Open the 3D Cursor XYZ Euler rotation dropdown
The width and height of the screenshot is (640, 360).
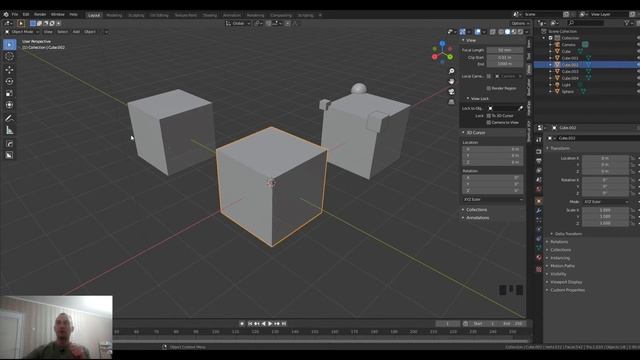[x=493, y=200]
